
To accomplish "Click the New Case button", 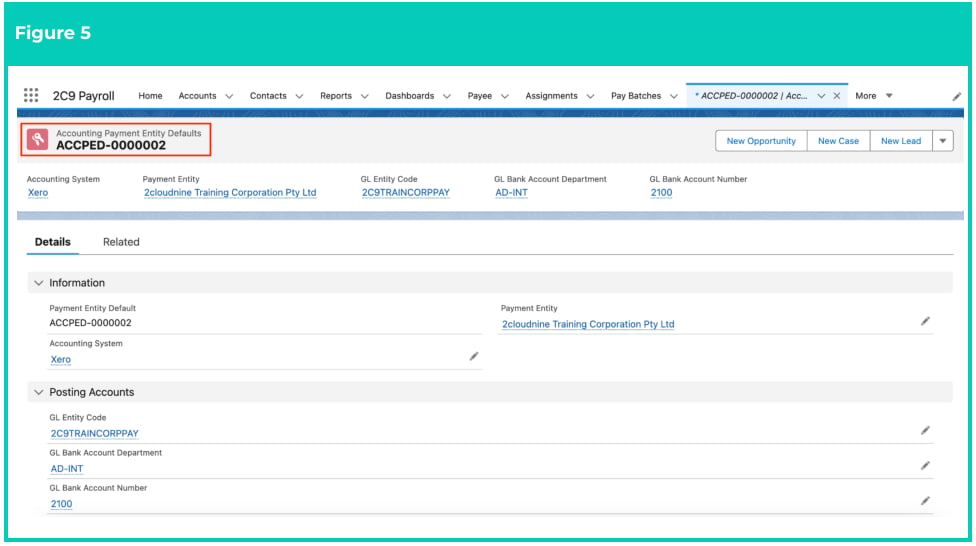I will (x=838, y=141).
